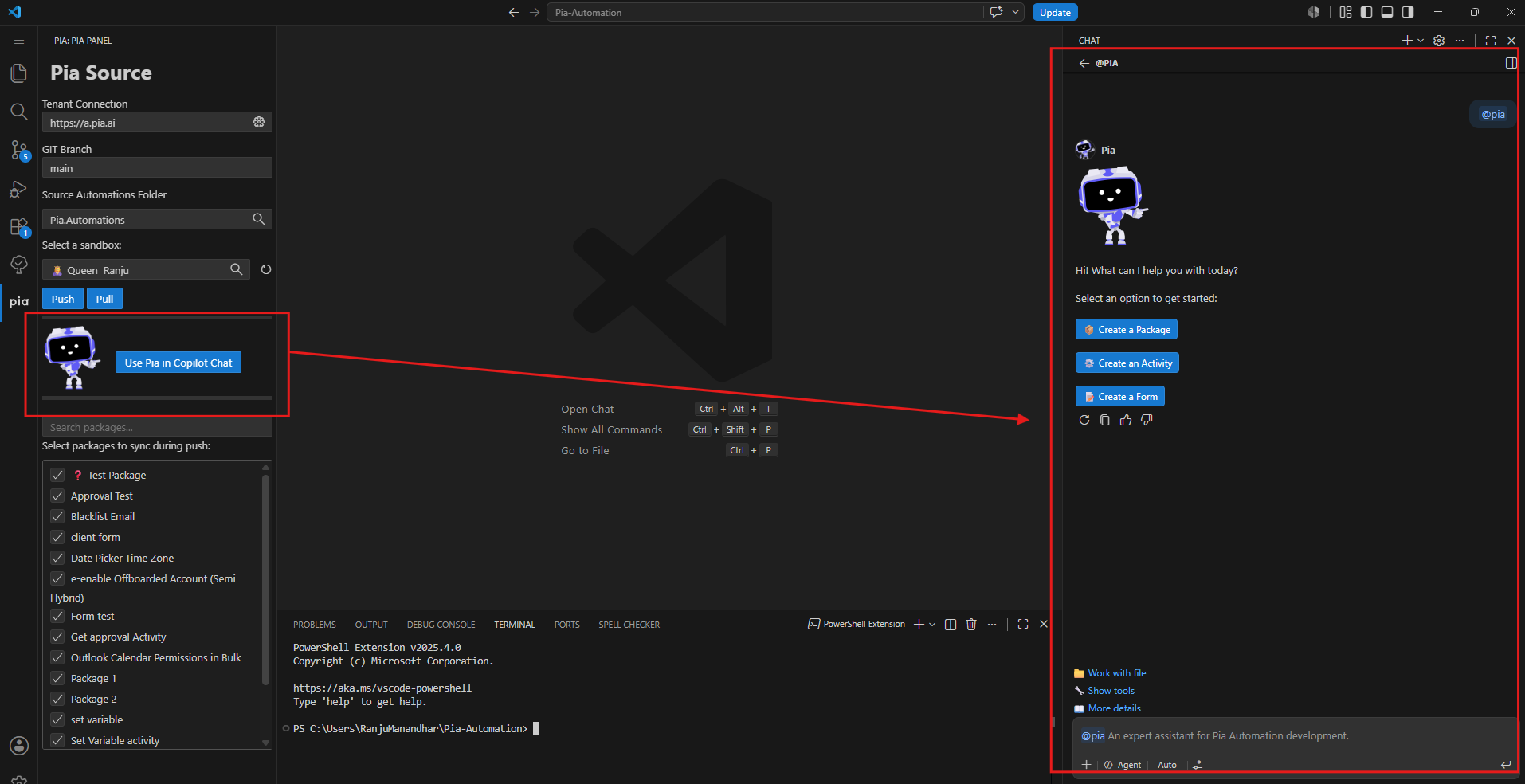This screenshot has width=1525, height=784.
Task: Uncheck the Test Package checkbox
Action: pos(57,475)
